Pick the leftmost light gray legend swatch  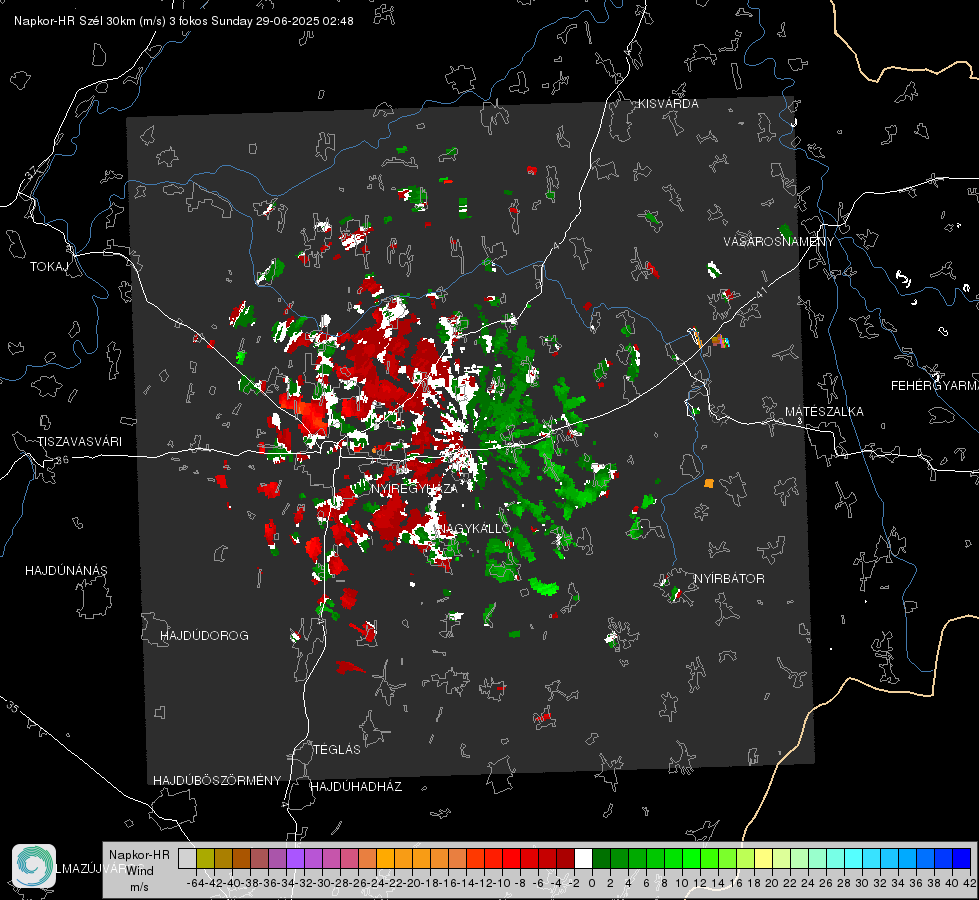187,859
